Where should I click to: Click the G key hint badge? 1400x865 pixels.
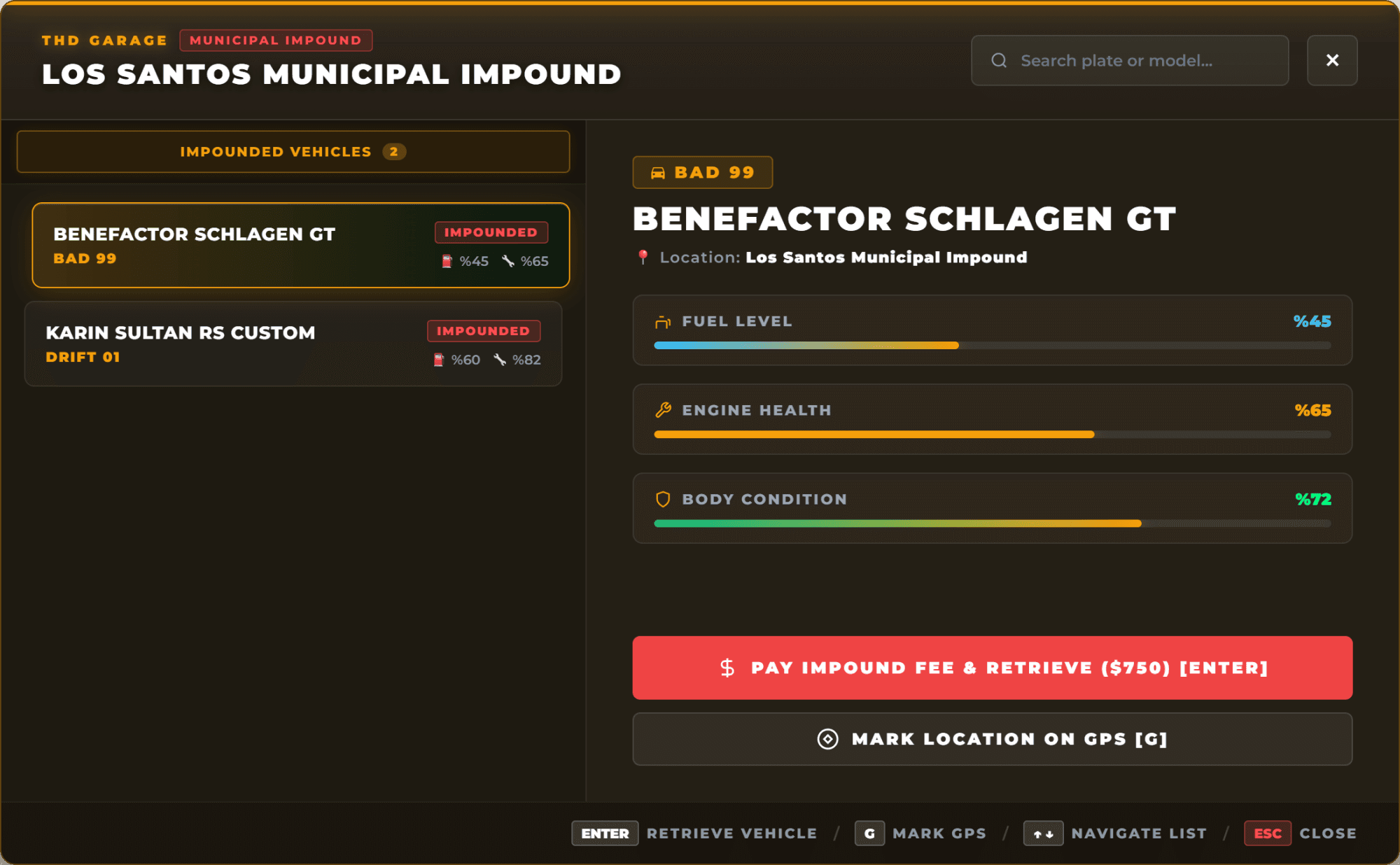point(869,834)
